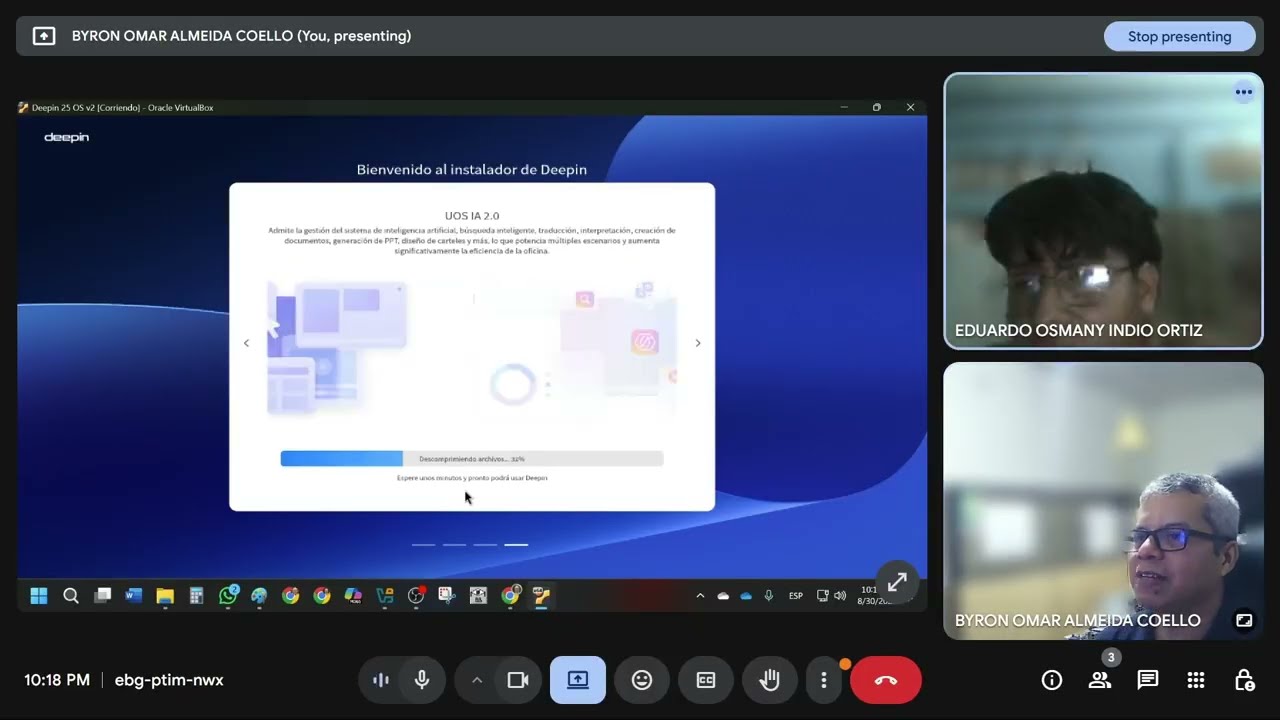Open the activities grid icon
The image size is (1280, 720).
1196,680
